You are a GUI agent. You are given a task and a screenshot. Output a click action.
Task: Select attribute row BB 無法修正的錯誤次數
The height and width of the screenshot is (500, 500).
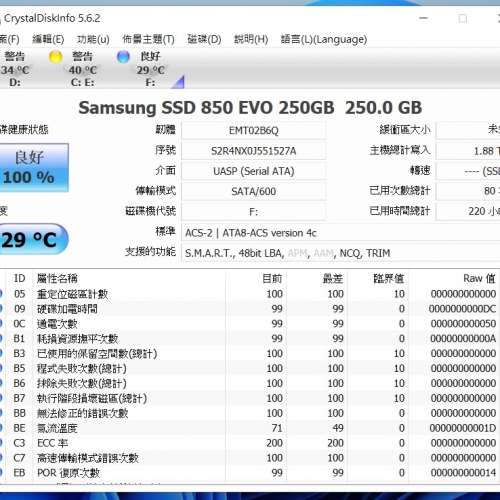pyautogui.click(x=250, y=413)
